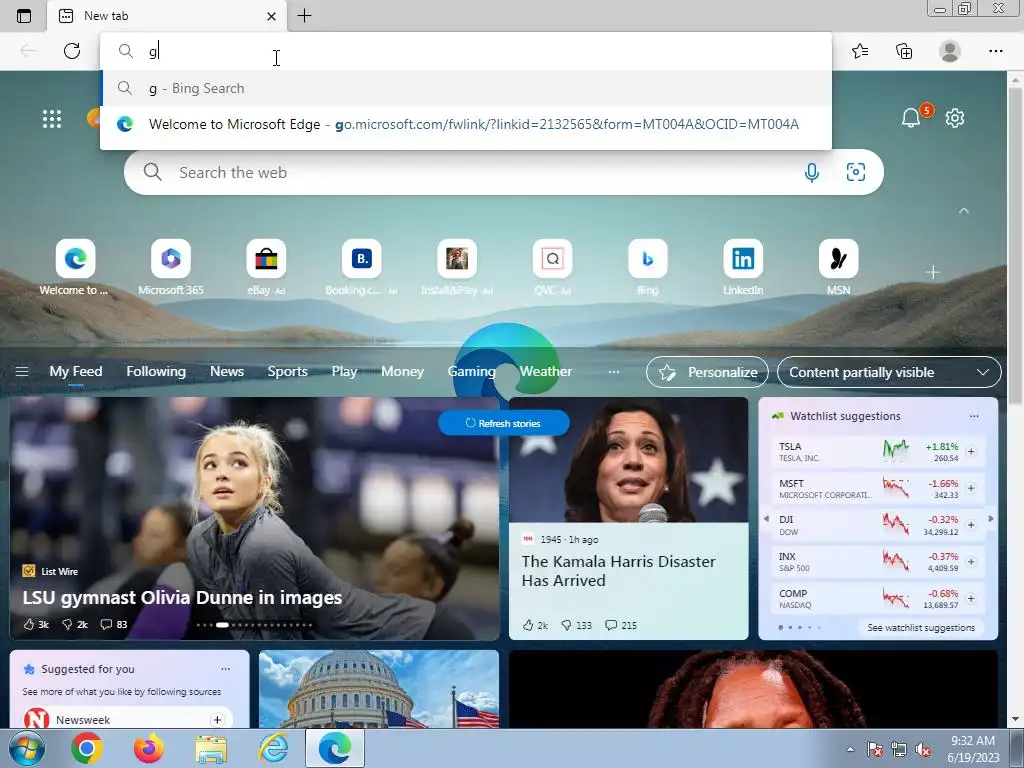Show hidden system tray icons
1024x768 pixels.
pos(850,749)
